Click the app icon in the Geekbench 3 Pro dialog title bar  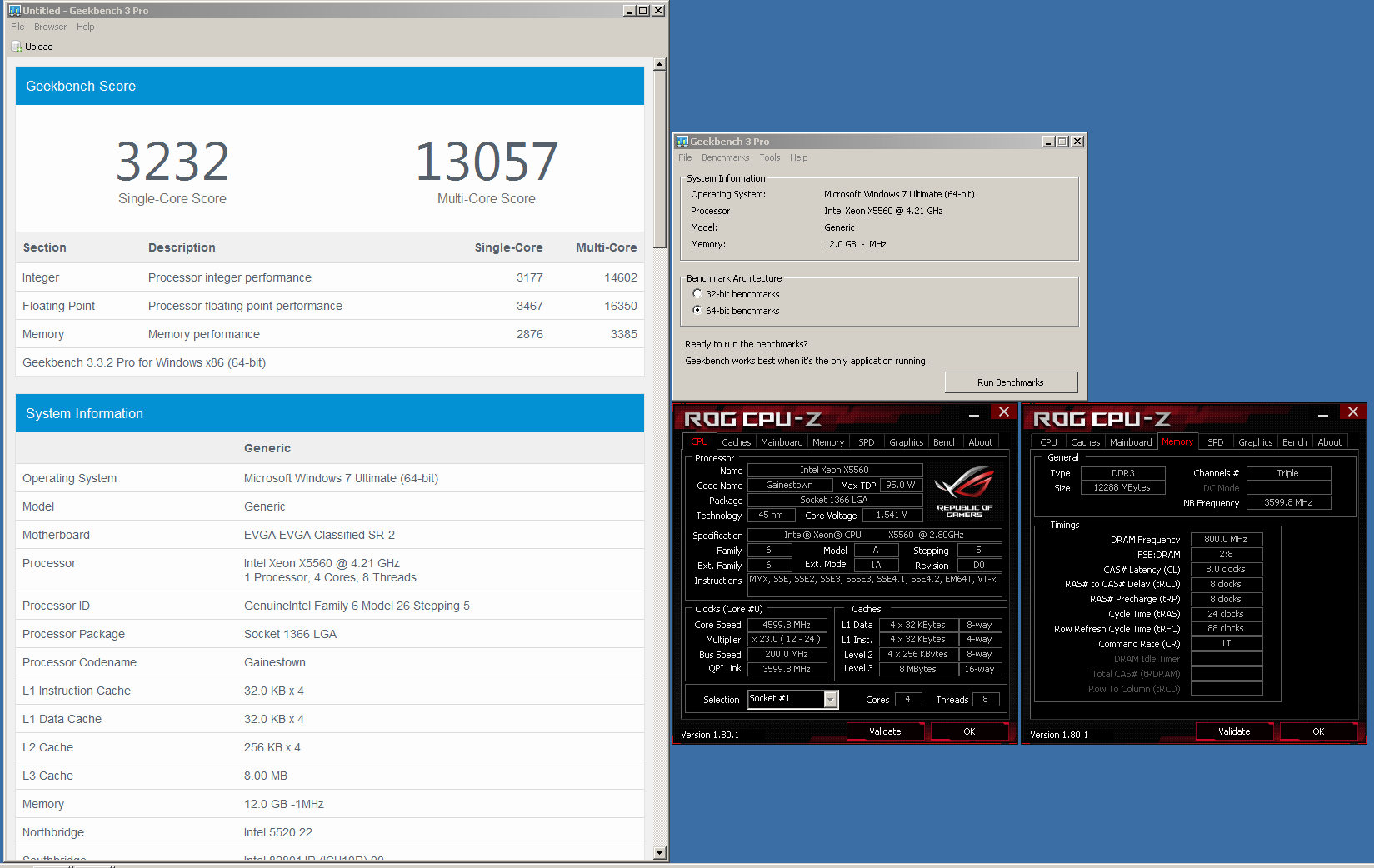pos(682,141)
